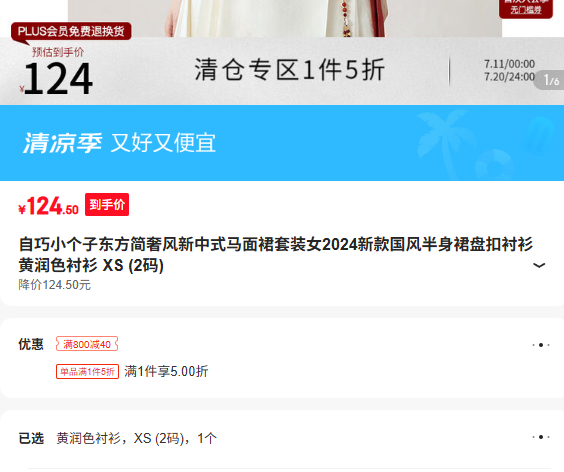The height and width of the screenshot is (472, 564).
Task: Tap the 清凉季 又好又便宜 blue banner
Action: pos(282,143)
